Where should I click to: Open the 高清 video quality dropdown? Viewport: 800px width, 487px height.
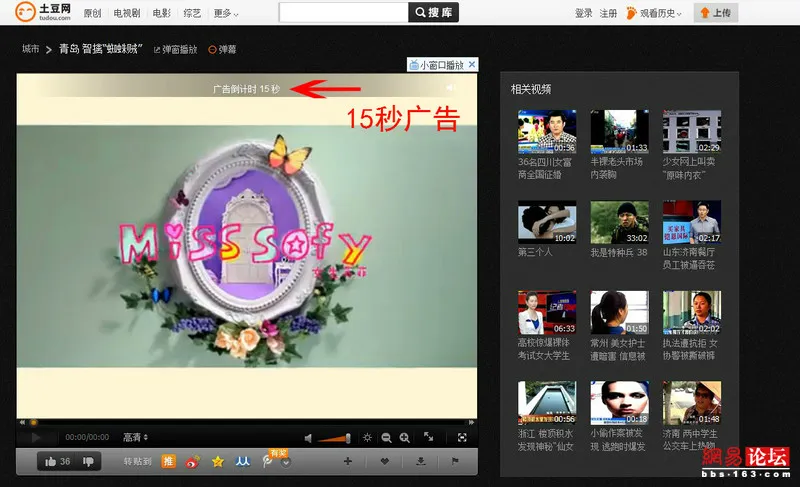pos(135,437)
